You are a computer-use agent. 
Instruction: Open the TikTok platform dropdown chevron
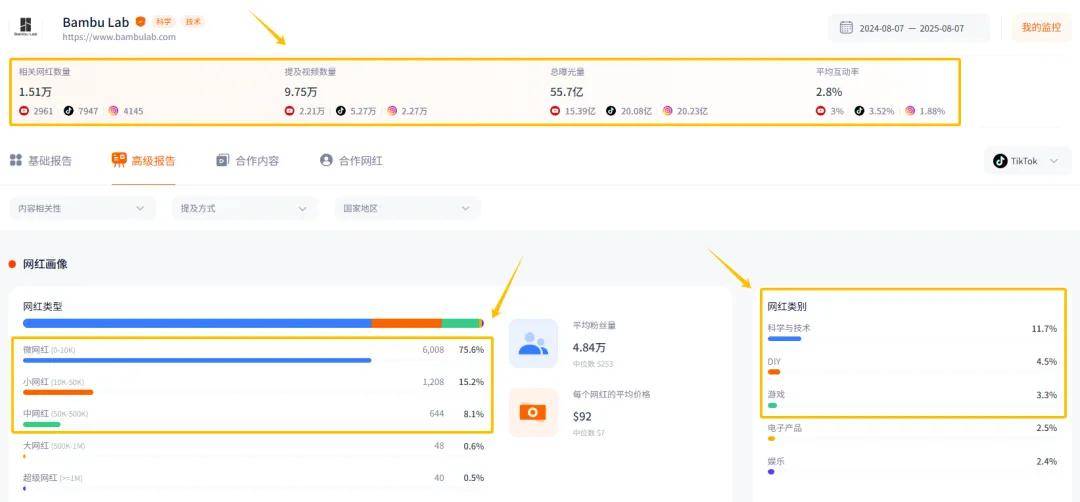click(x=1053, y=160)
